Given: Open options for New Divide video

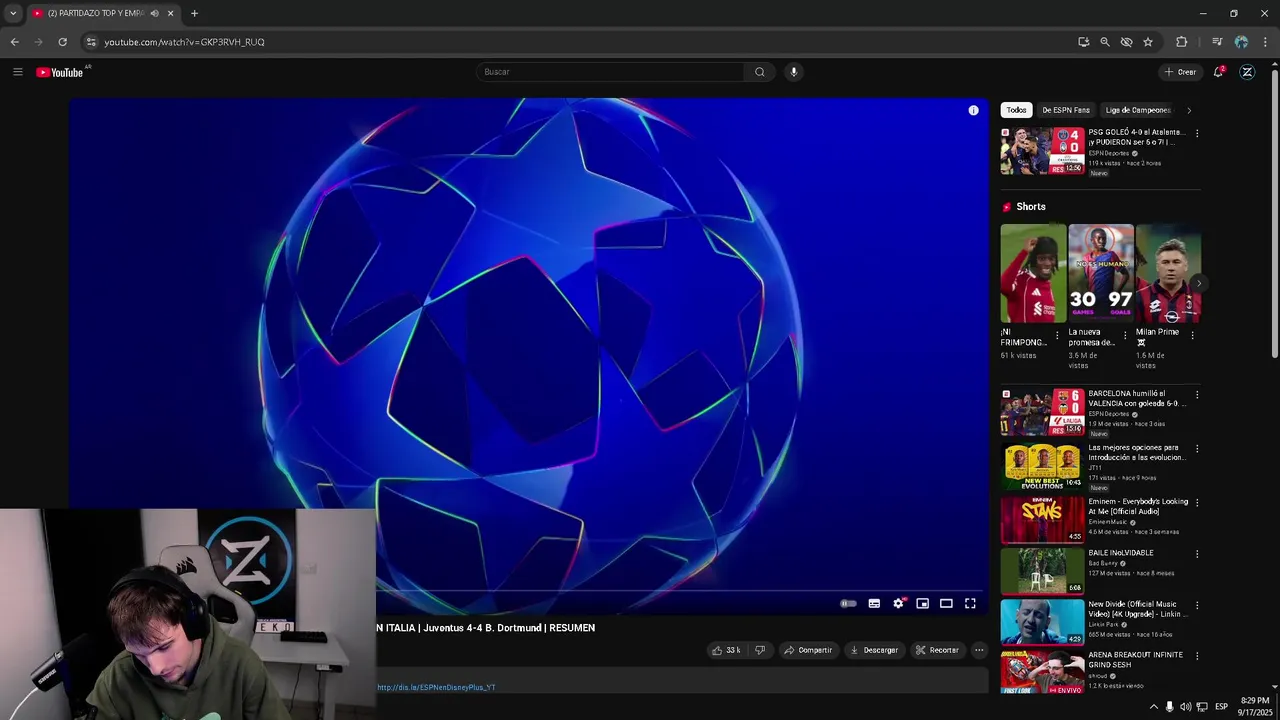Looking at the screenshot, I should pyautogui.click(x=1197, y=605).
